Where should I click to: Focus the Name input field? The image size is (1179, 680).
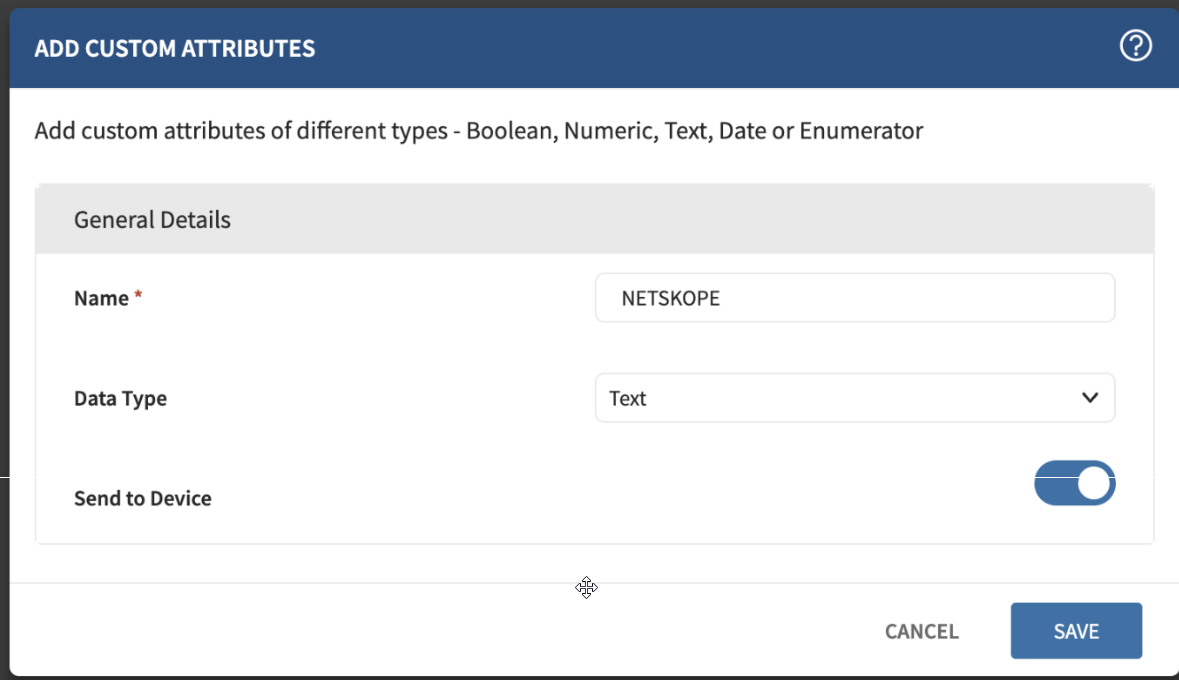point(855,298)
